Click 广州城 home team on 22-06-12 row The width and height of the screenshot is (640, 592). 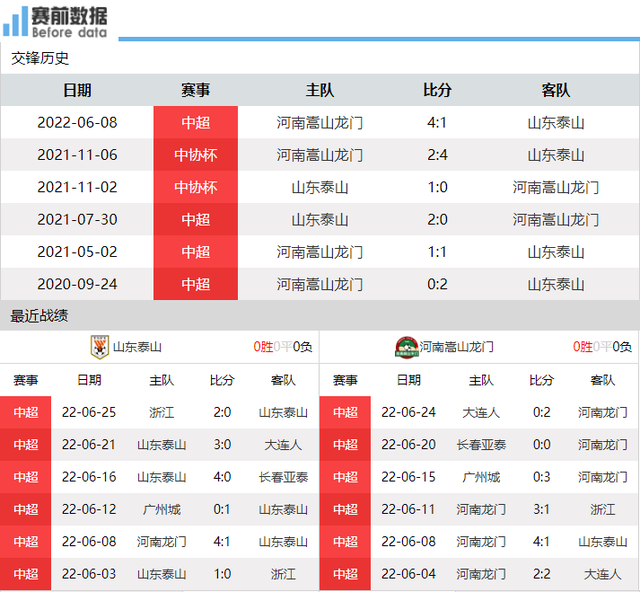[162, 510]
